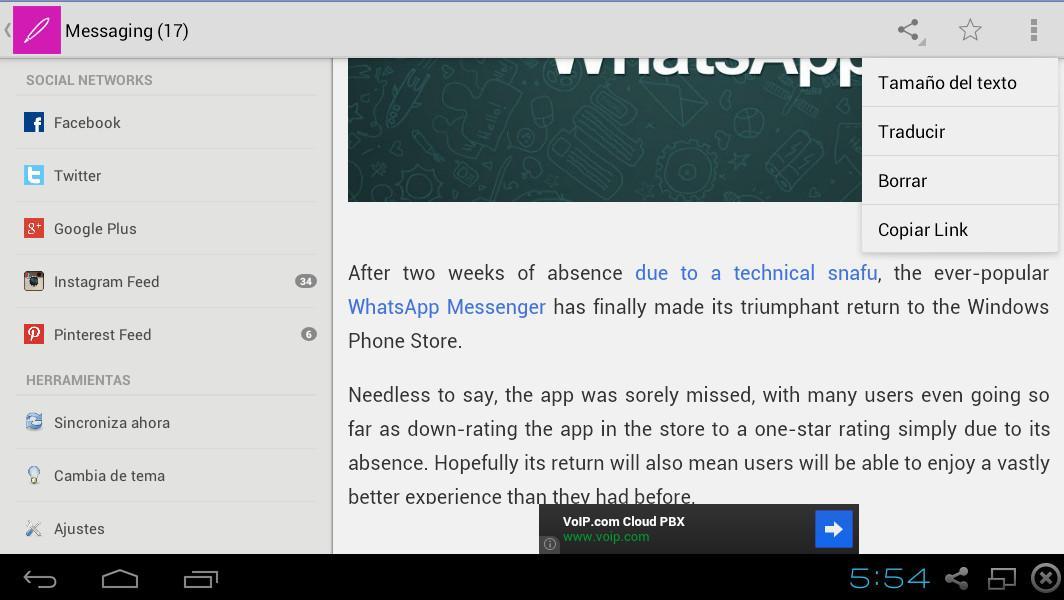Image resolution: width=1064 pixels, height=600 pixels.
Task: Choose Copiar Link option
Action: tap(960, 229)
